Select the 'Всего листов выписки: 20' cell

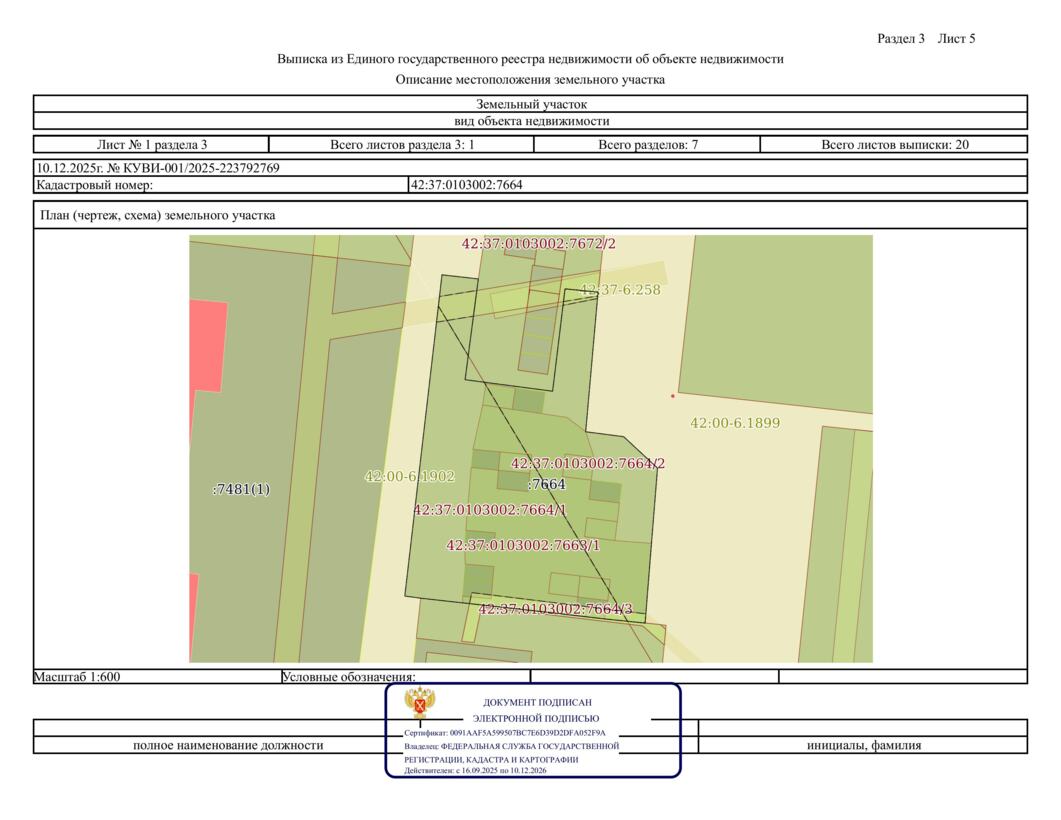pos(894,145)
